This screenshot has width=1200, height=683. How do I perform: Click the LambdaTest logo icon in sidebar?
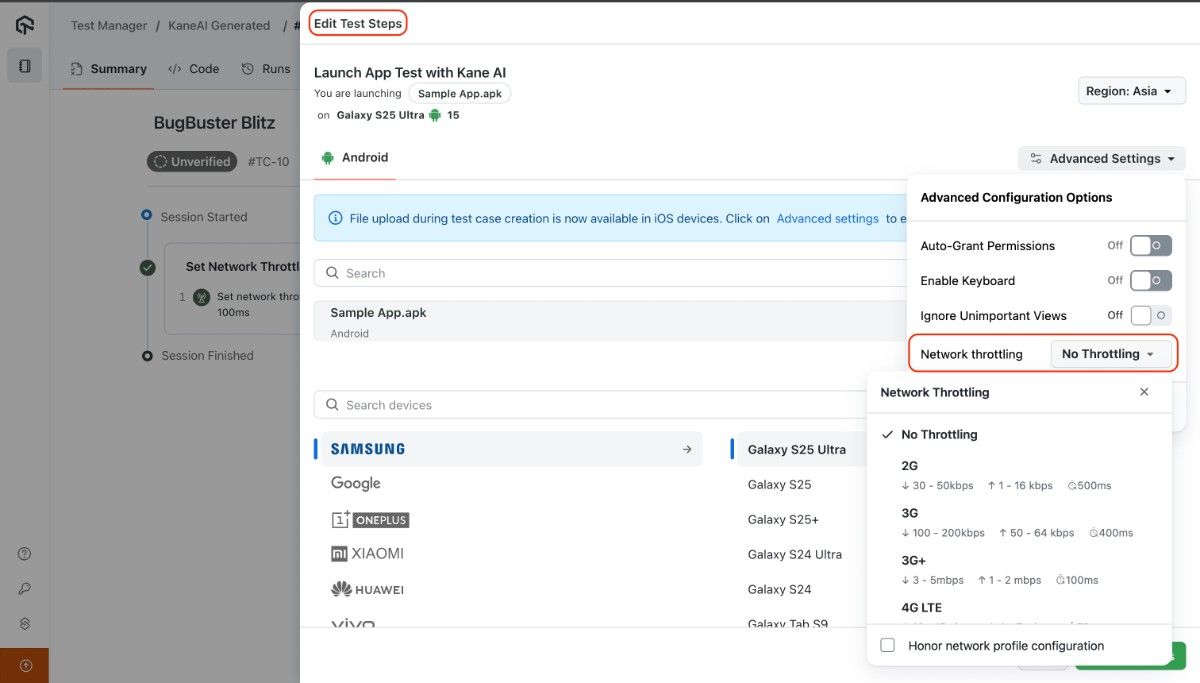click(24, 25)
